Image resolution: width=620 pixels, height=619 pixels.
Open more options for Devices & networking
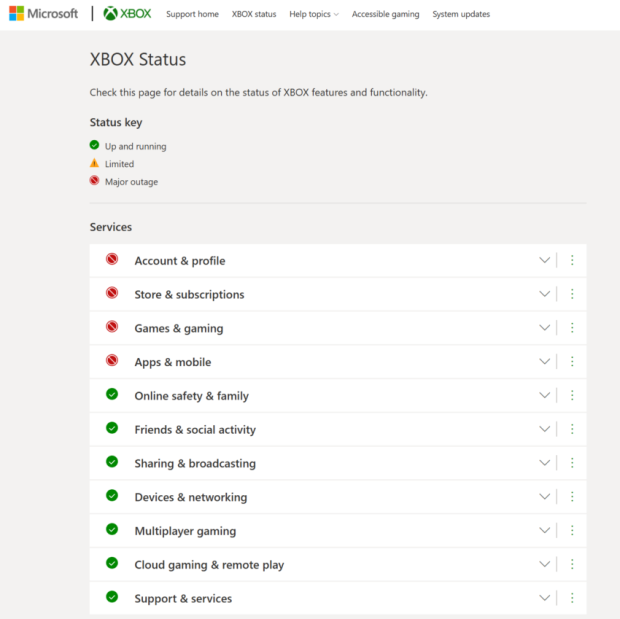point(572,496)
